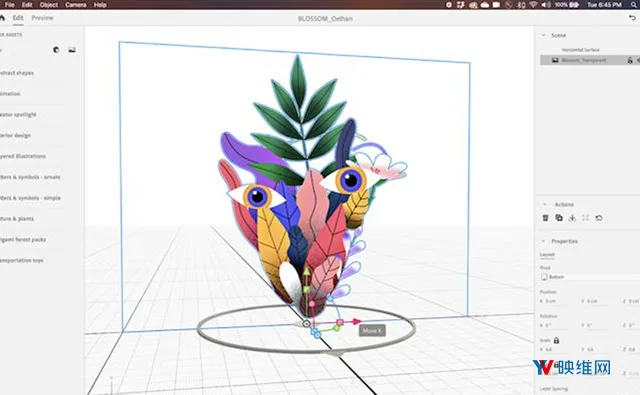Open the abstract shapes asset category

(x=17, y=73)
